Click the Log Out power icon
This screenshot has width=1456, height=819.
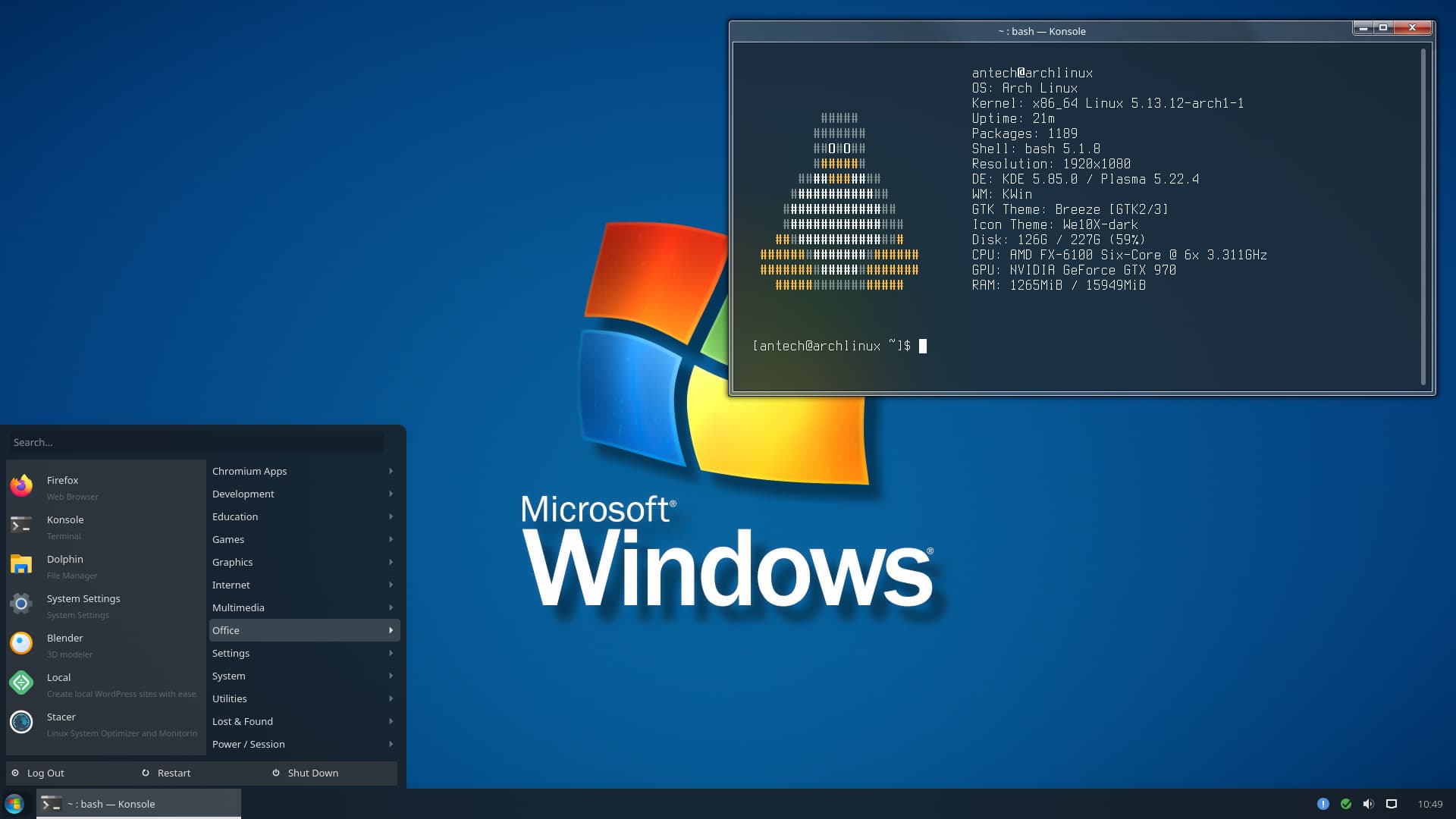point(15,773)
